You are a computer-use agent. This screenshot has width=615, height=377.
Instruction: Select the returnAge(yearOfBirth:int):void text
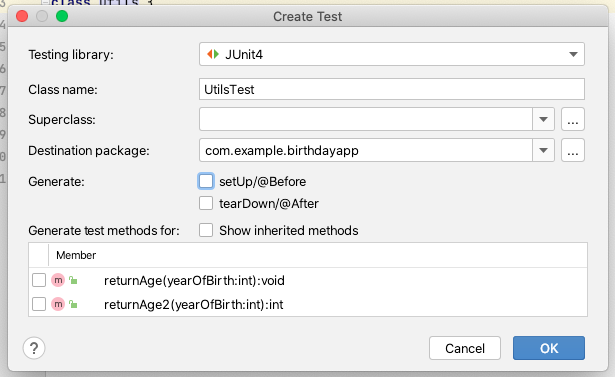pos(194,280)
